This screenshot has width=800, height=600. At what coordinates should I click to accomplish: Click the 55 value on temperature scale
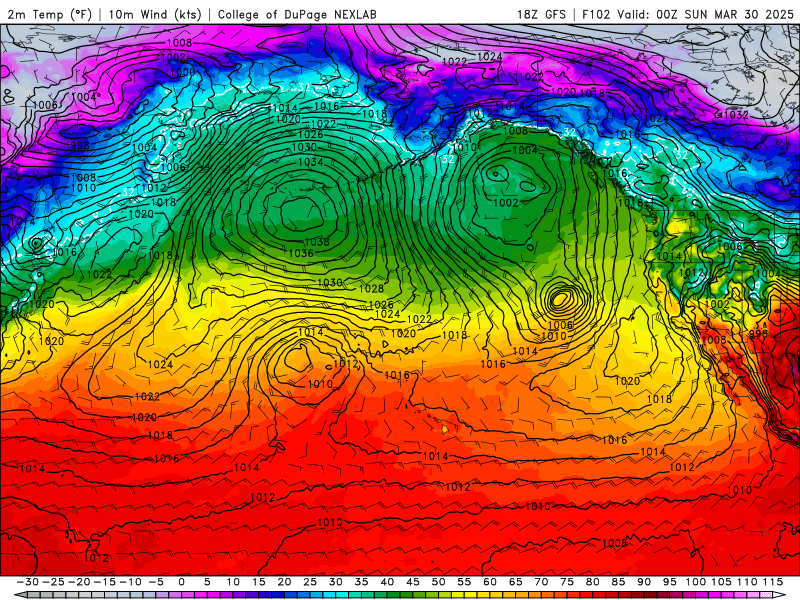pyautogui.click(x=464, y=582)
